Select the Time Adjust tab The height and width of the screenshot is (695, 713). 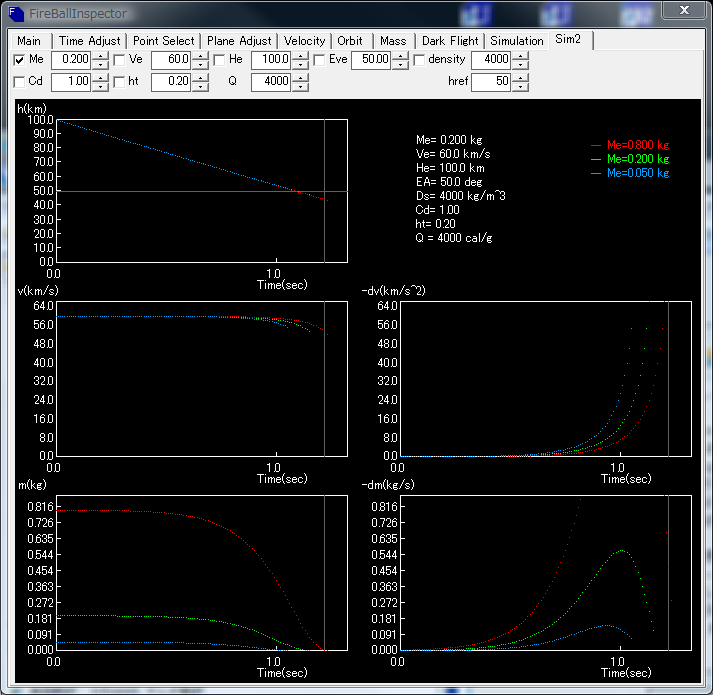coord(90,41)
